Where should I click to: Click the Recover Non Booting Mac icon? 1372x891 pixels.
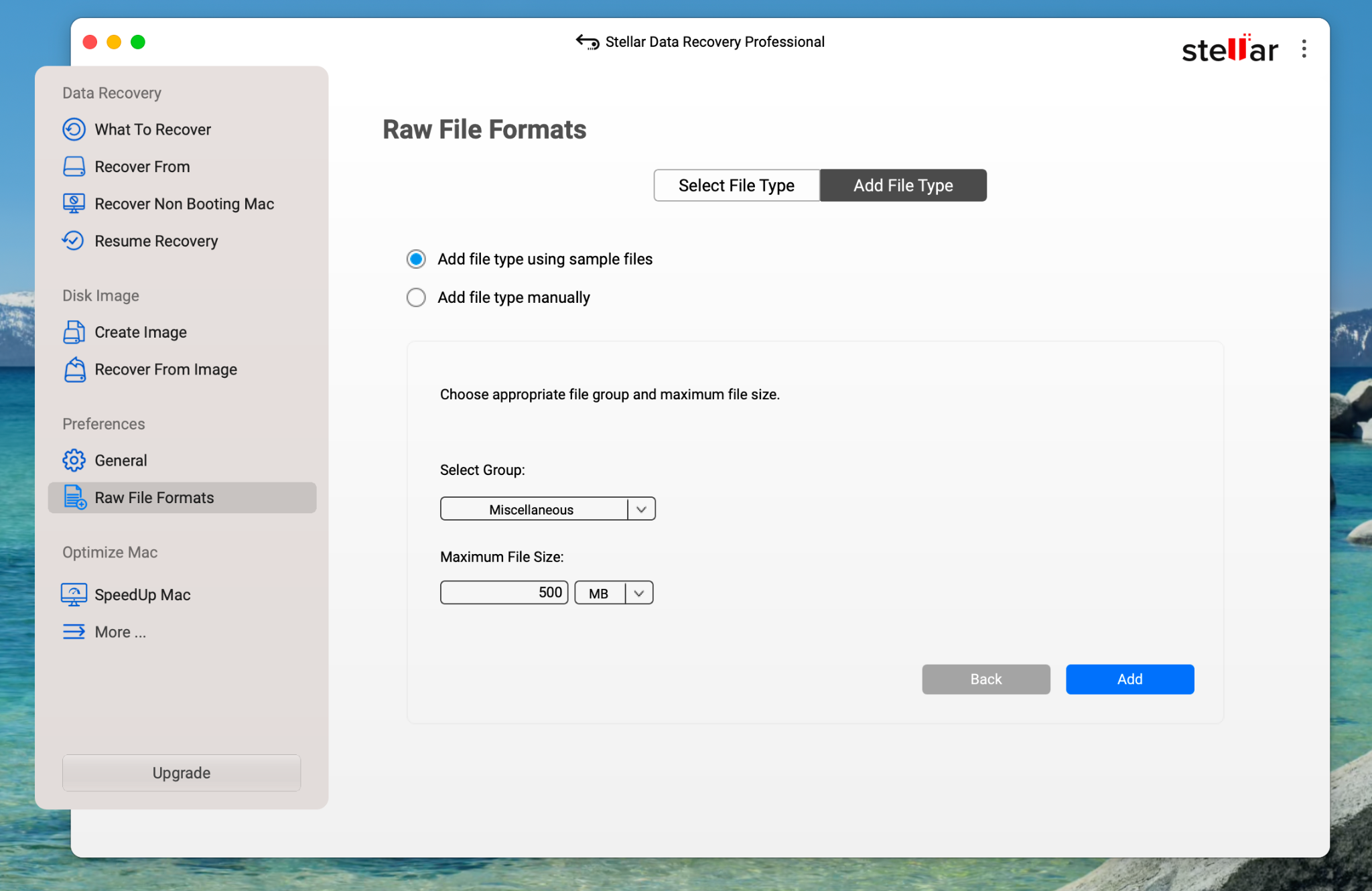pyautogui.click(x=74, y=204)
